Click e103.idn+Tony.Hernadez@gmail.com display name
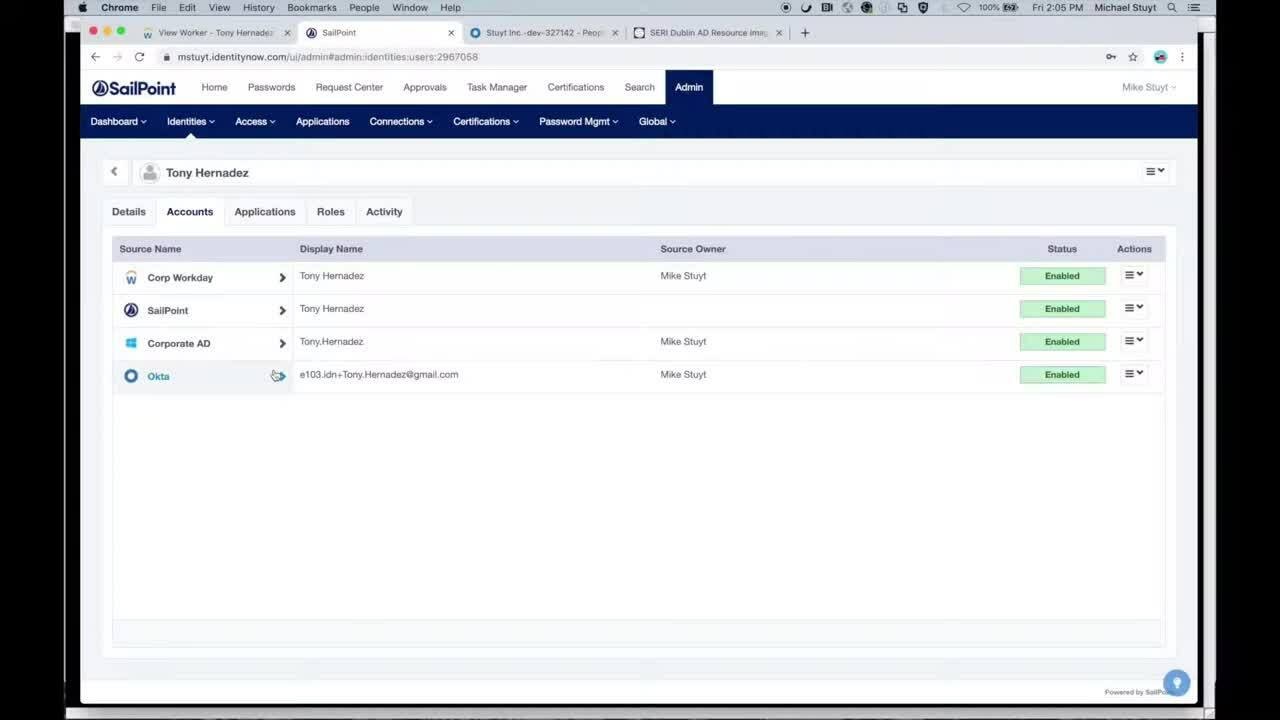The width and height of the screenshot is (1280, 720). [379, 375]
